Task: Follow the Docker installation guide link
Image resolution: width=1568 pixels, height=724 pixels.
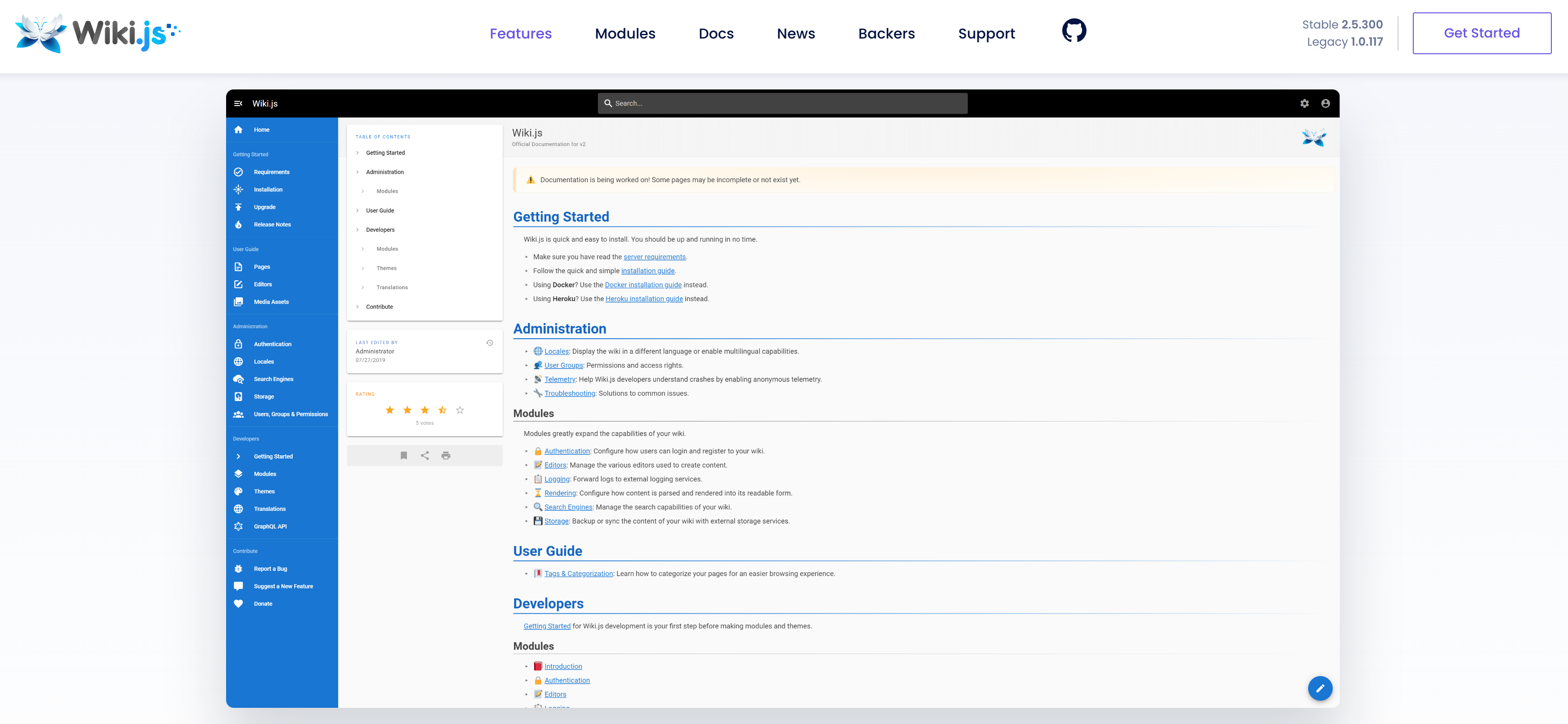Action: point(643,285)
